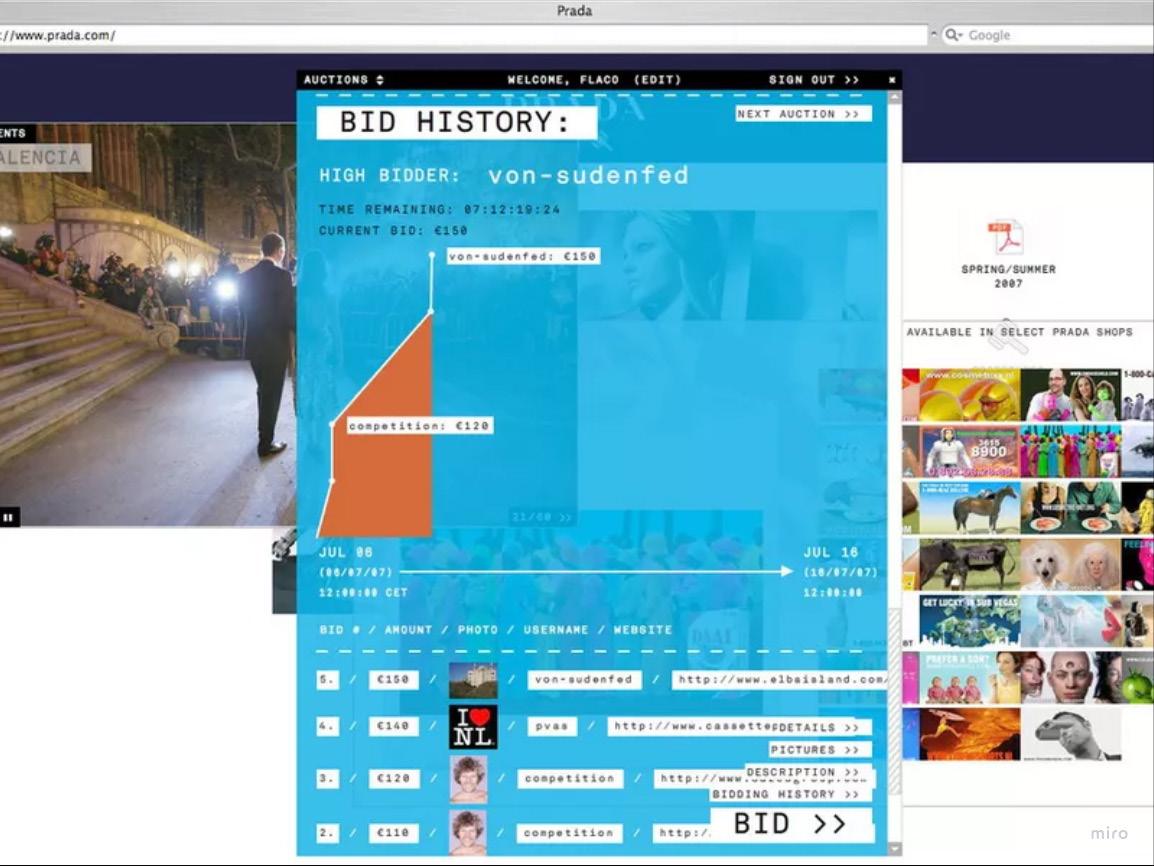
Task: Click the €150 amount in bid 5
Action: click(x=393, y=680)
